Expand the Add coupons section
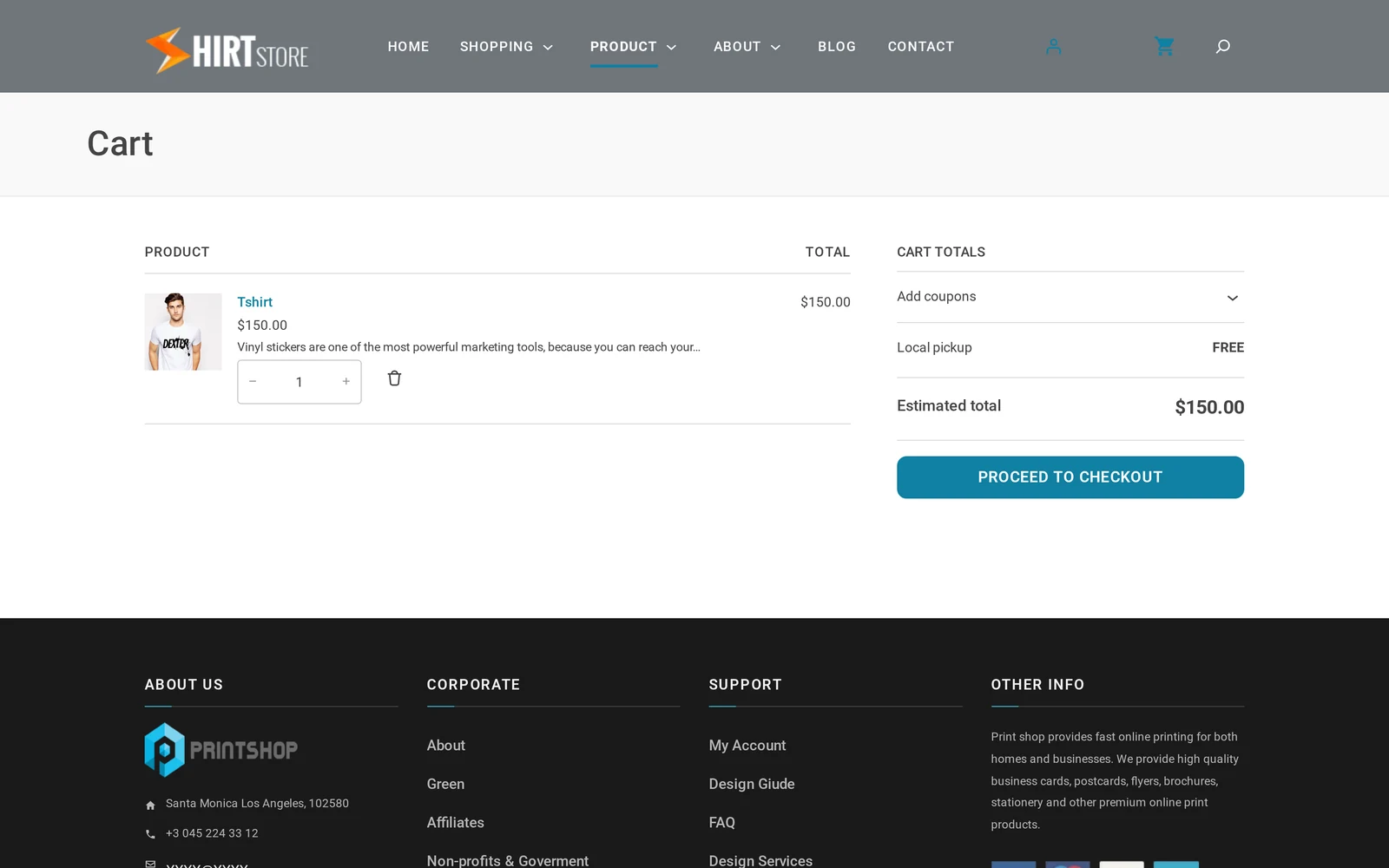 pyautogui.click(x=1070, y=297)
